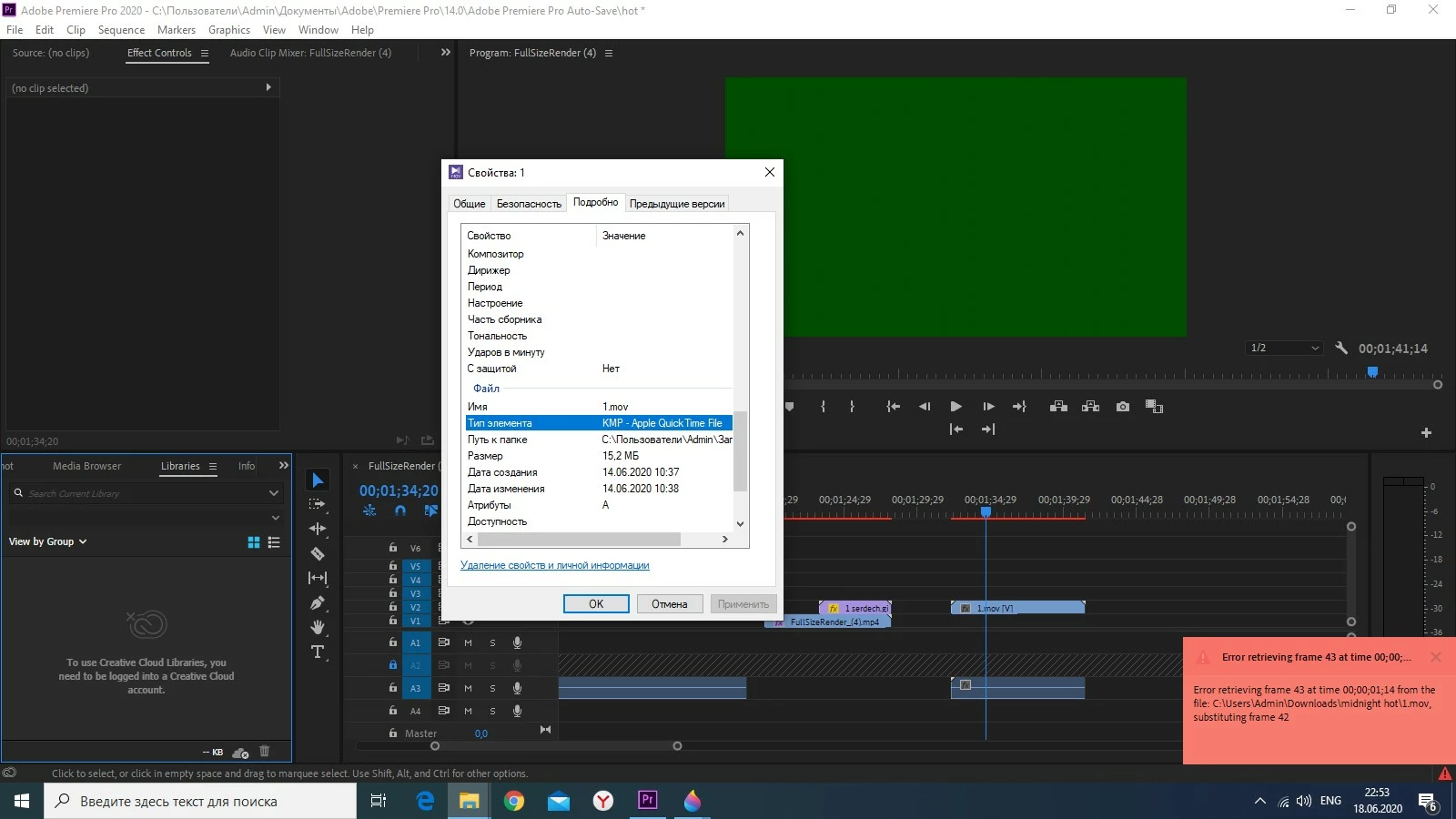The image size is (1456, 819).
Task: Click the cloud sync status icon
Action: tap(240, 753)
